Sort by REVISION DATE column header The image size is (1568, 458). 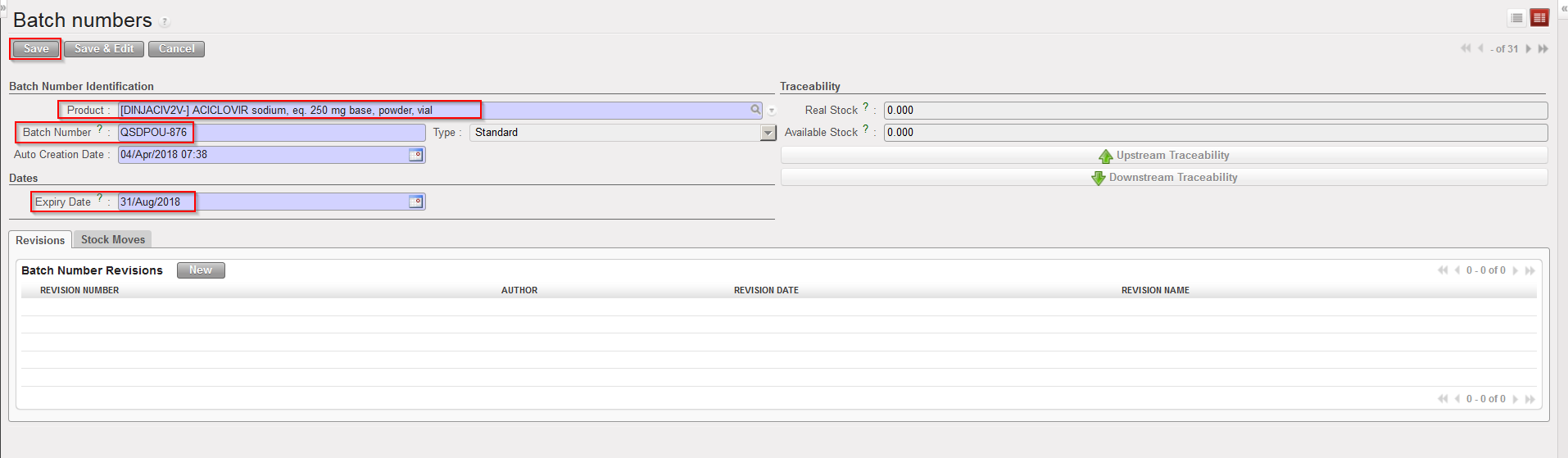click(766, 291)
